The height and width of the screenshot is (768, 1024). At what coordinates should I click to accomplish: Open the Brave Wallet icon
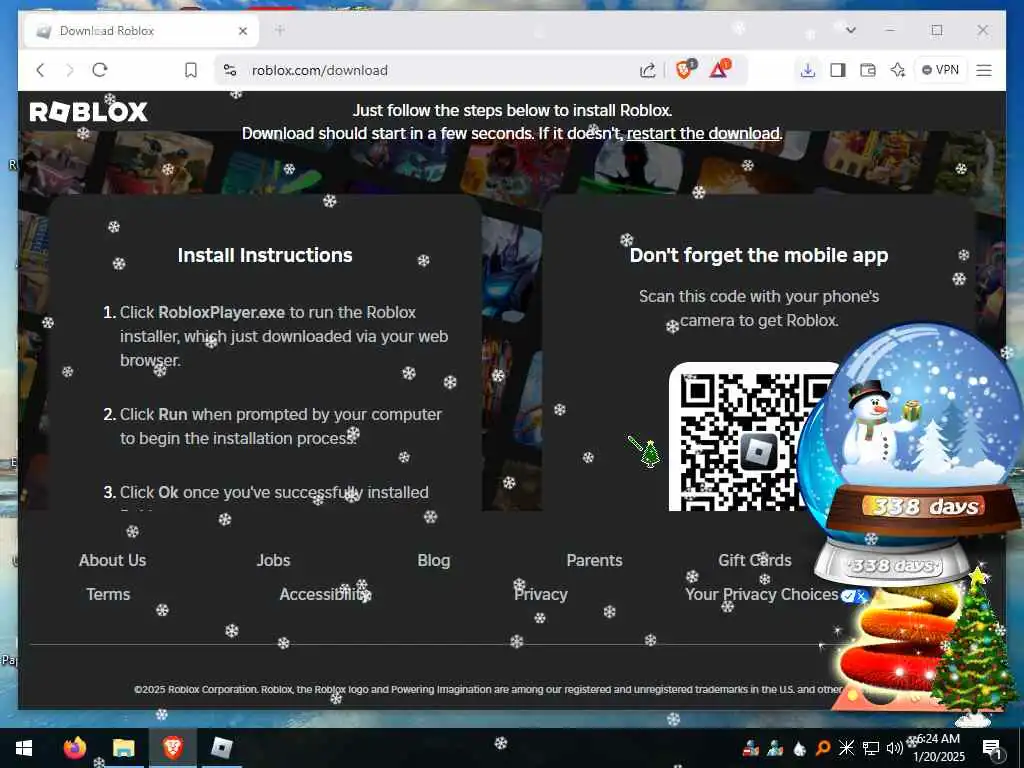(868, 70)
